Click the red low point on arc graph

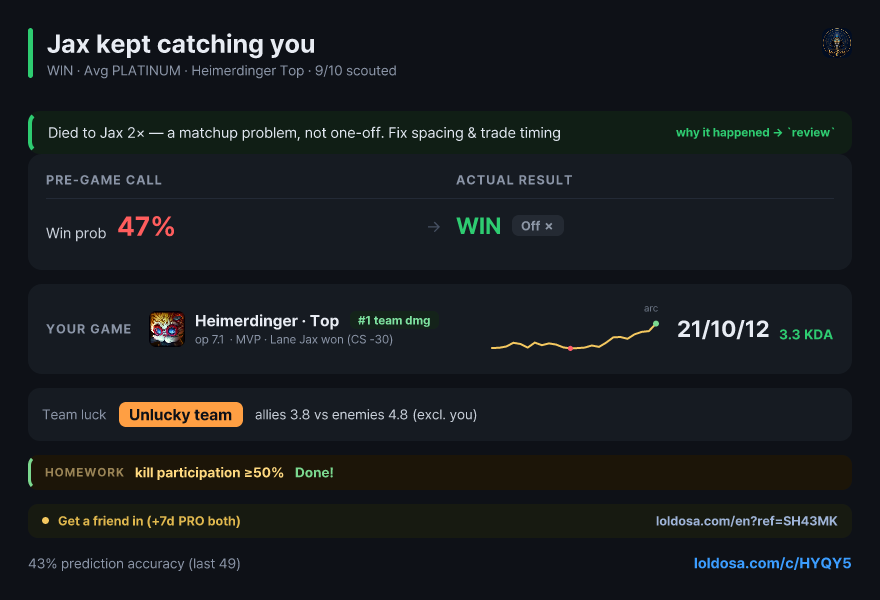[570, 349]
